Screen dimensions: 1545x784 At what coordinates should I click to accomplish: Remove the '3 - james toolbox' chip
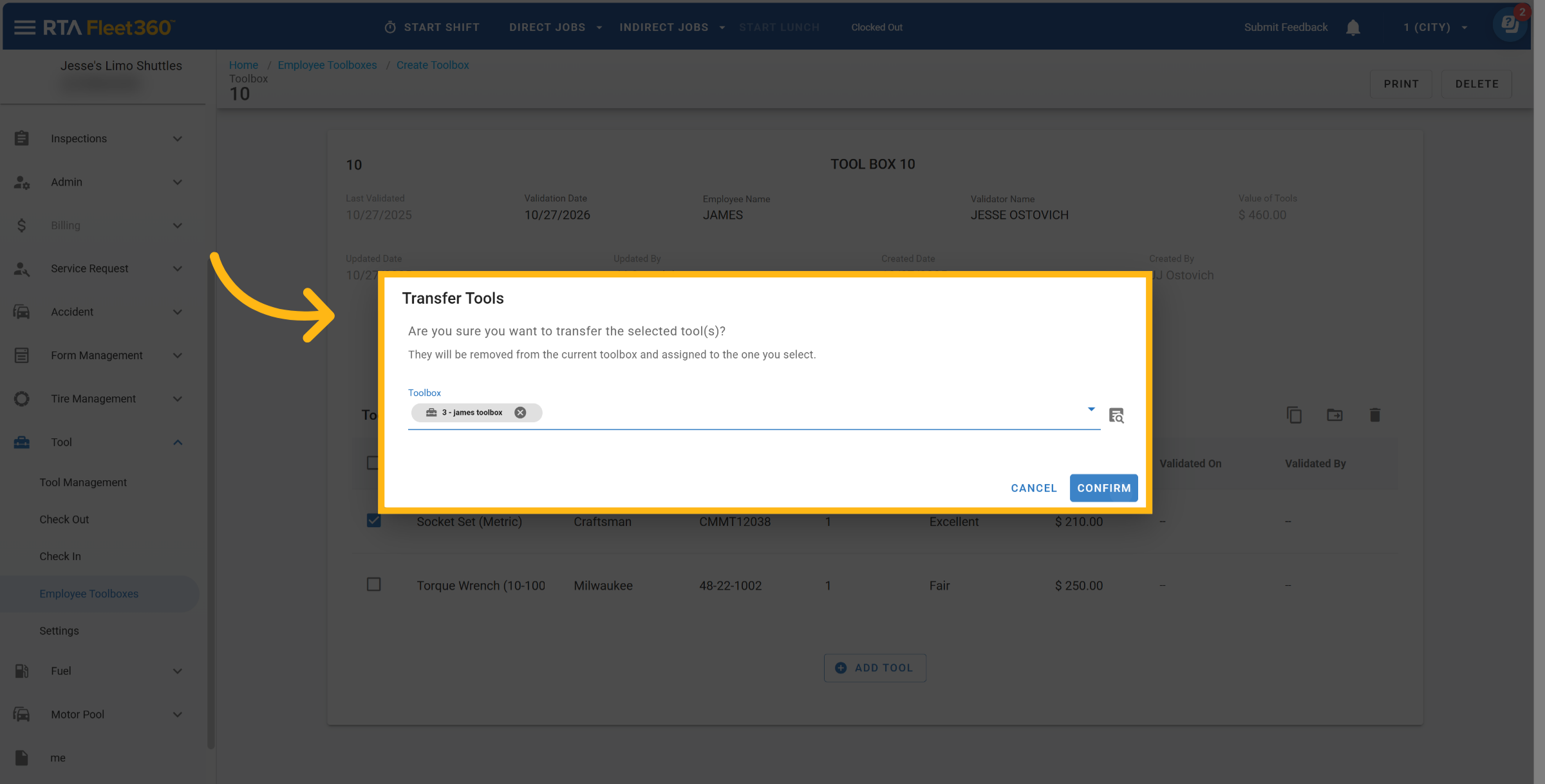[520, 413]
